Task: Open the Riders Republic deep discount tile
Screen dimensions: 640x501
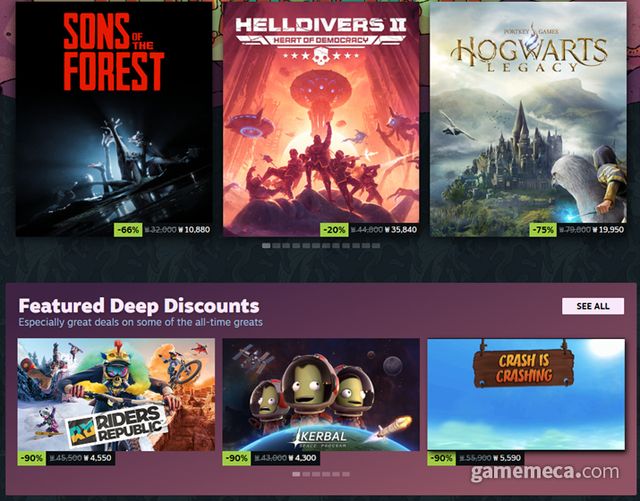Action: [116, 394]
